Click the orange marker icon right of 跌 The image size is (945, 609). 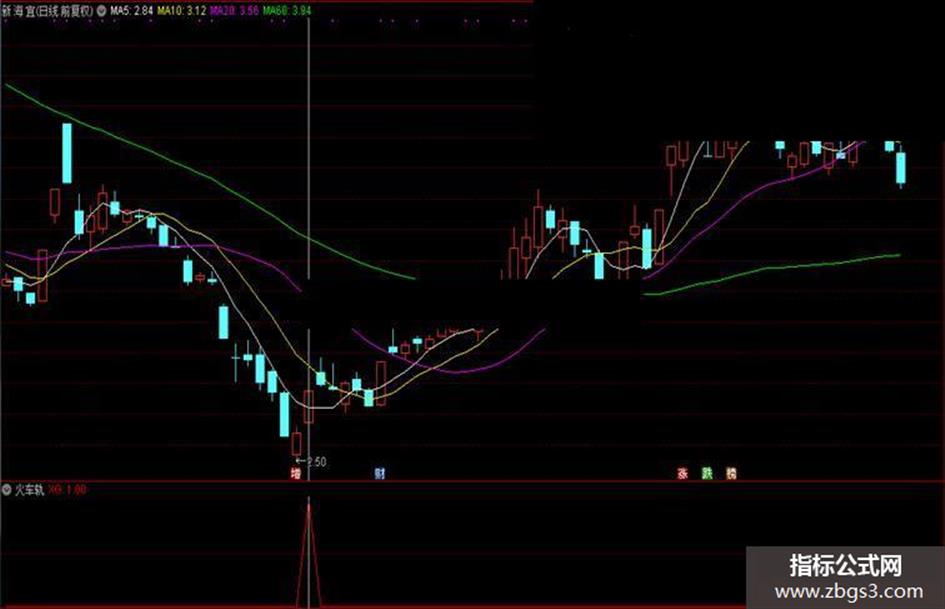coord(731,473)
